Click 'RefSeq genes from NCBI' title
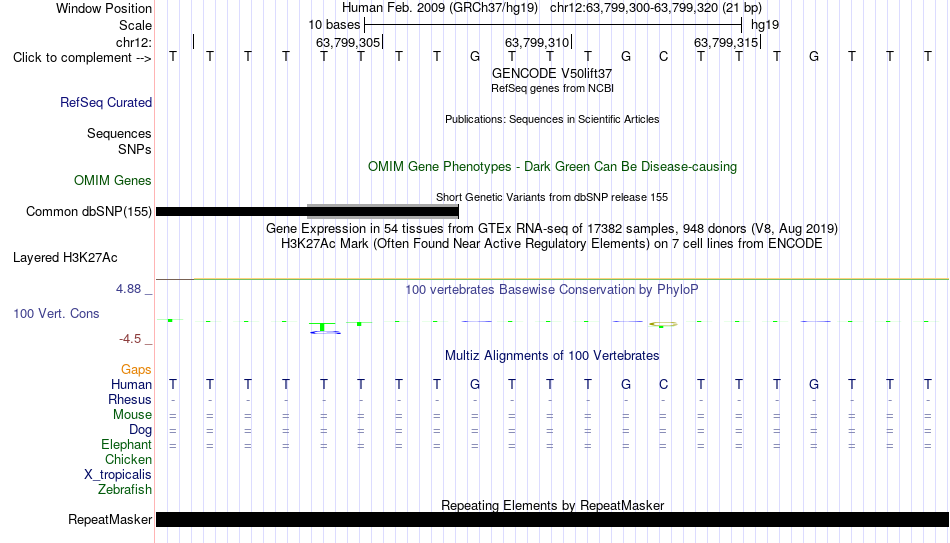Viewport: 950px width, 543px height. pyautogui.click(x=553, y=88)
